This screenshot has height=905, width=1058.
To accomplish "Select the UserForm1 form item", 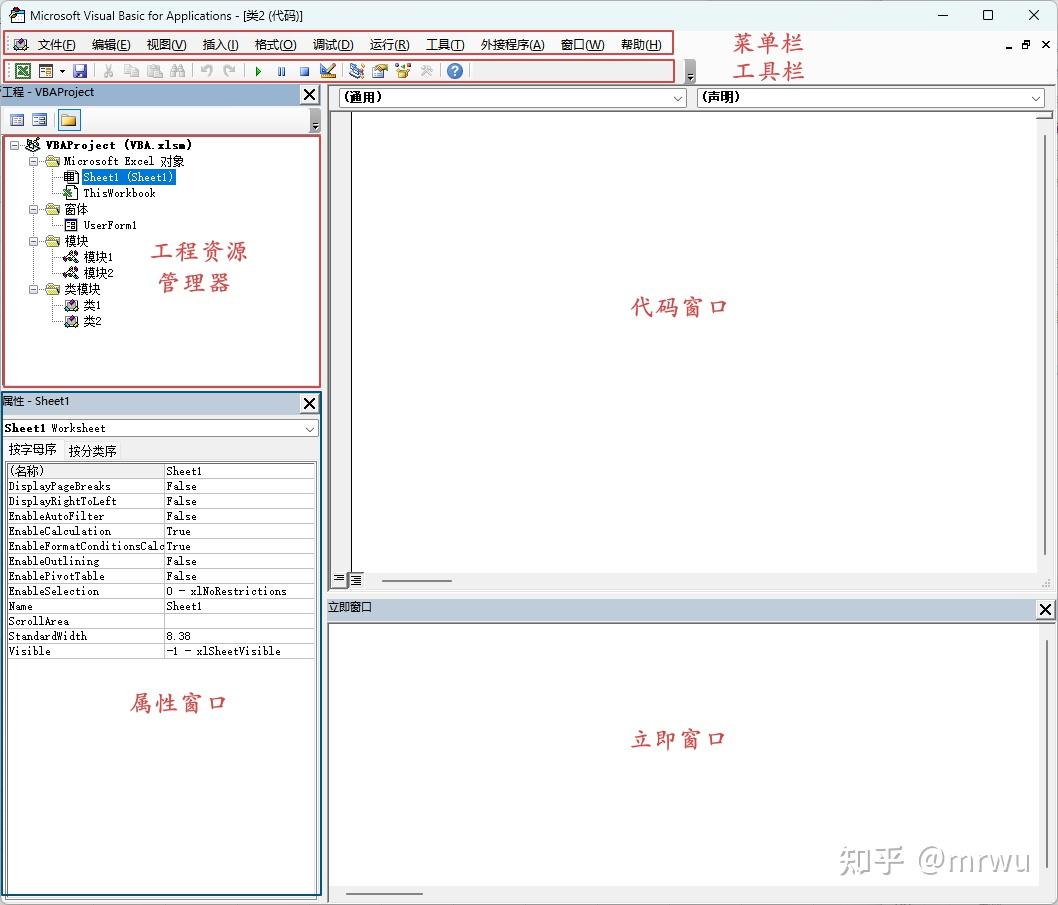I will coord(109,225).
